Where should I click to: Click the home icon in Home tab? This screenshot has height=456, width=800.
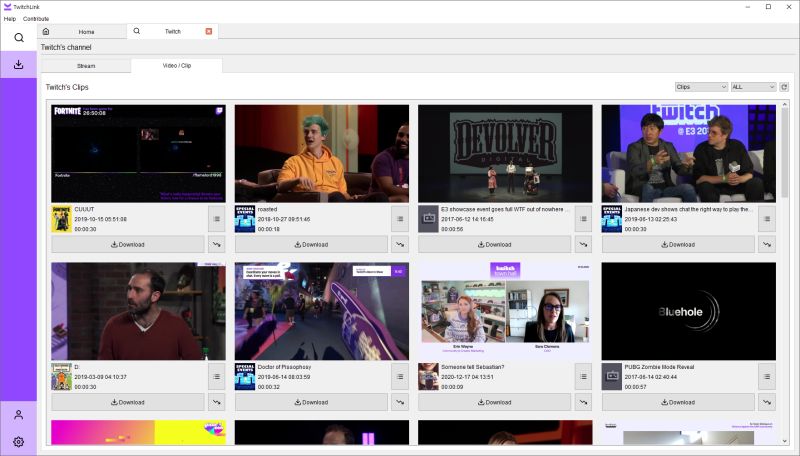click(x=46, y=32)
